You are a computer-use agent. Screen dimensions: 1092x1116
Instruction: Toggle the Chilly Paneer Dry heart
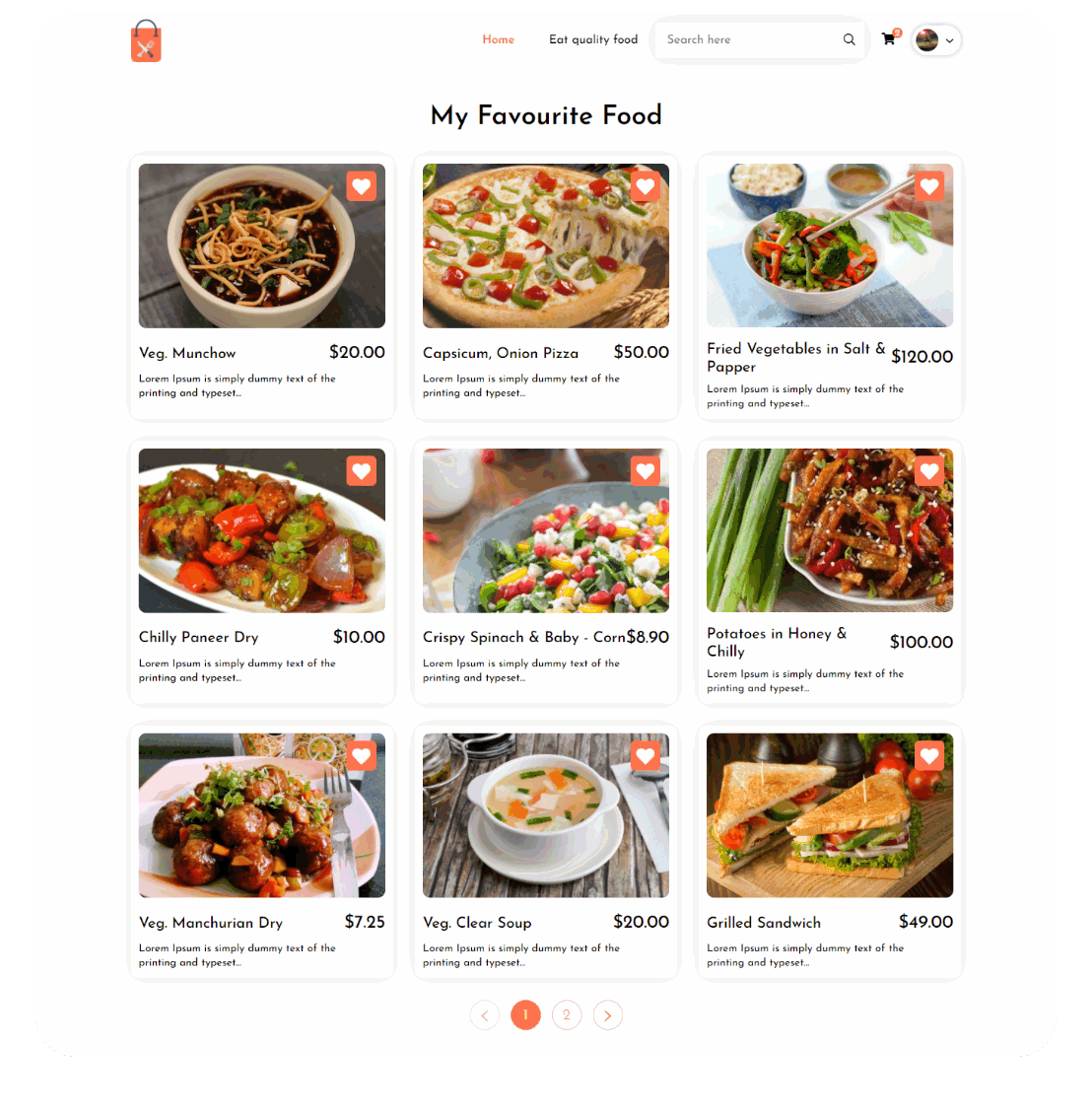pos(362,471)
